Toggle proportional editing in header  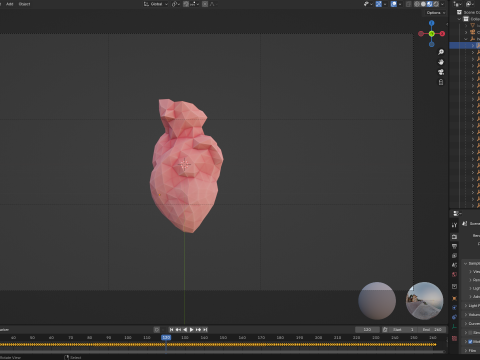click(x=205, y=4)
